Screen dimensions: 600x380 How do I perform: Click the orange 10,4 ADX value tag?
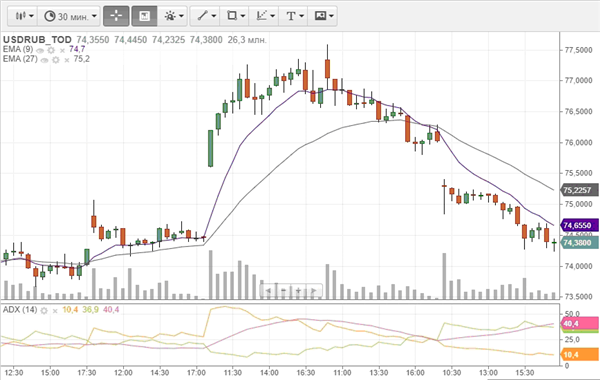click(579, 355)
